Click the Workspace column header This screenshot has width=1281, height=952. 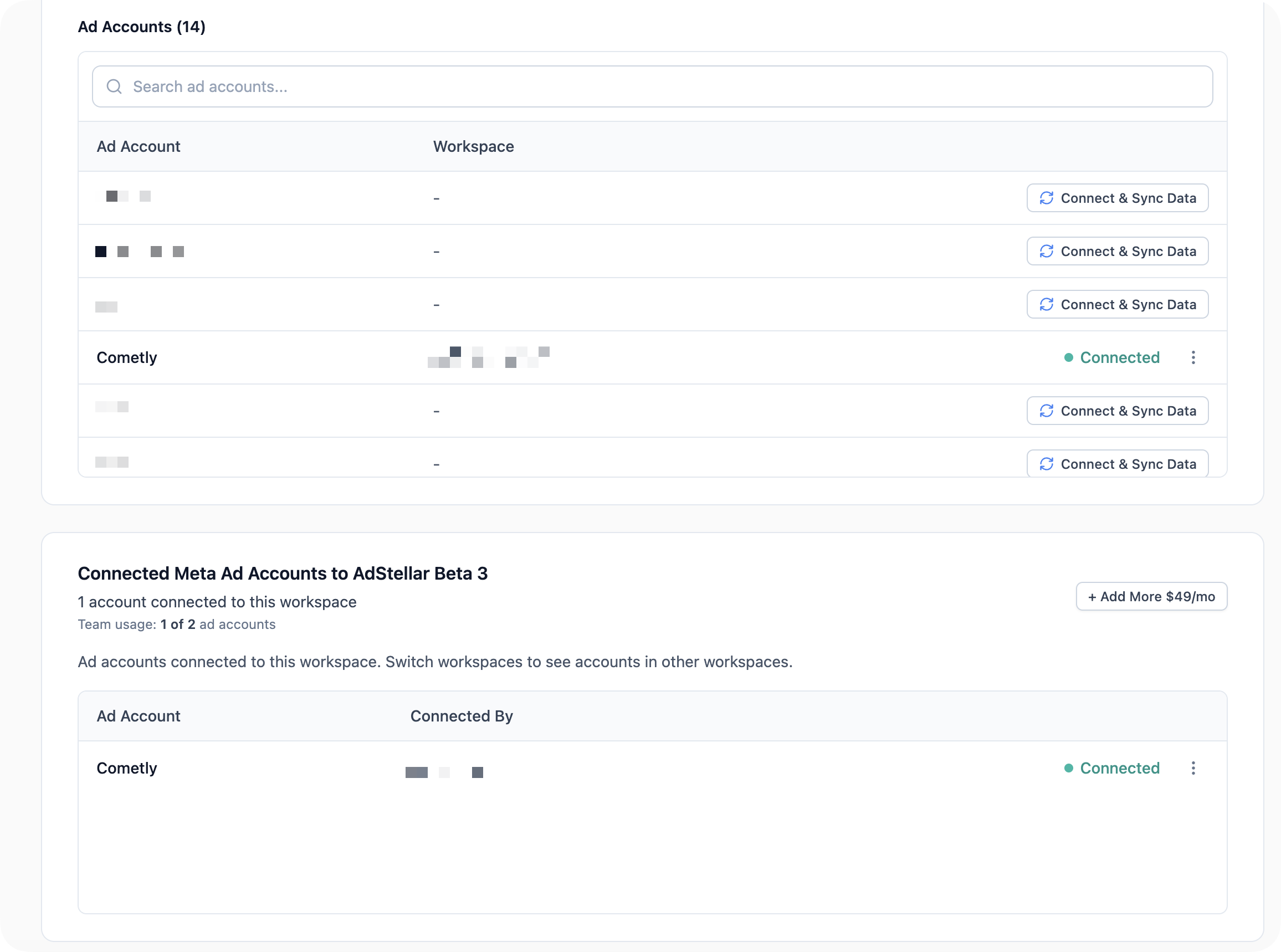pos(473,146)
